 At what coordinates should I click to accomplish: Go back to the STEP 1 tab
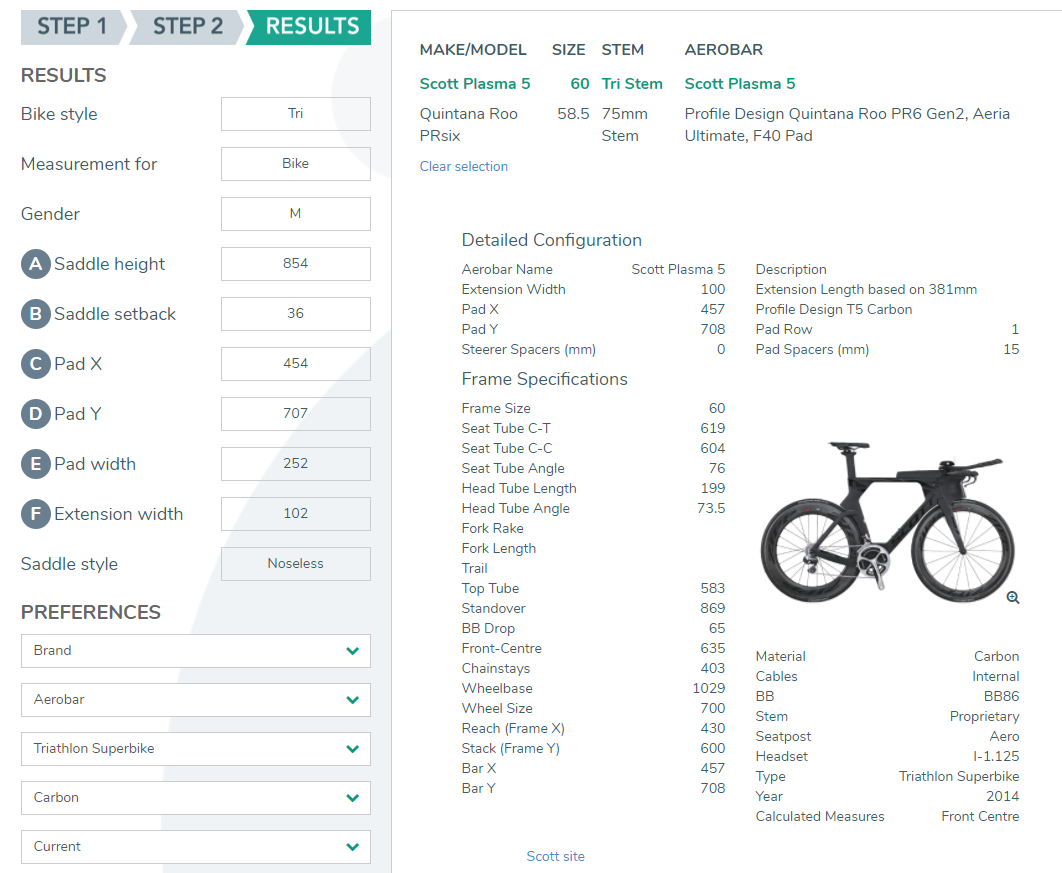(73, 27)
